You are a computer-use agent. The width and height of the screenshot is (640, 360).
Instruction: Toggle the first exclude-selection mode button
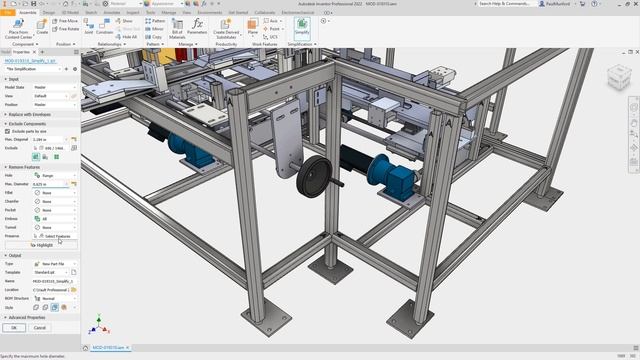[x=36, y=157]
